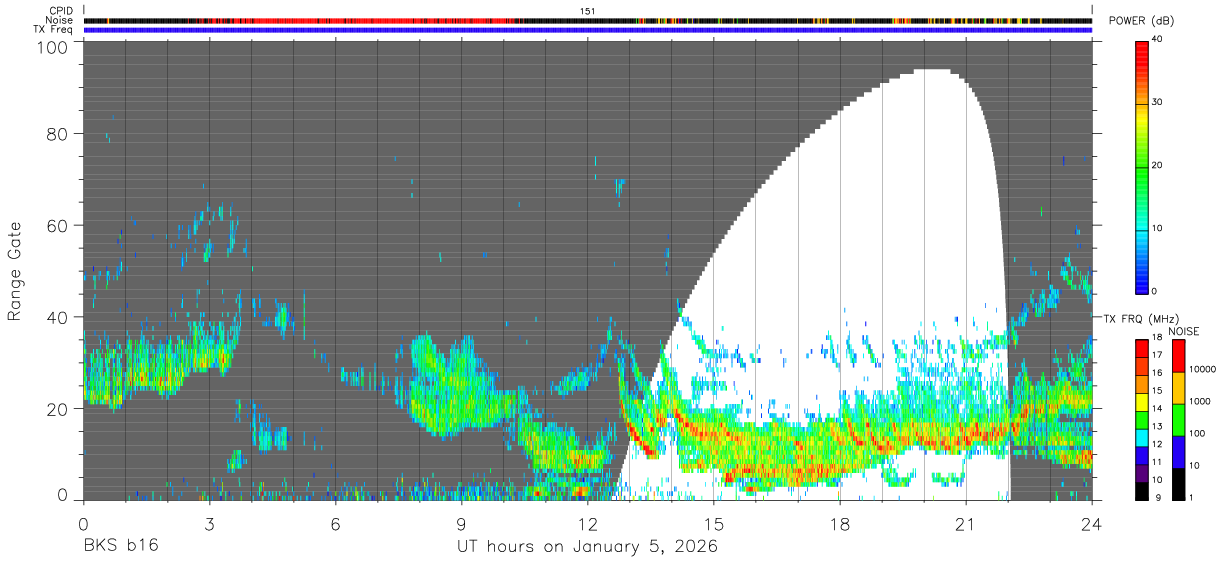Click the 3 tick on UT hours axis
Viewport: 1228px width, 567px height.
point(209,523)
